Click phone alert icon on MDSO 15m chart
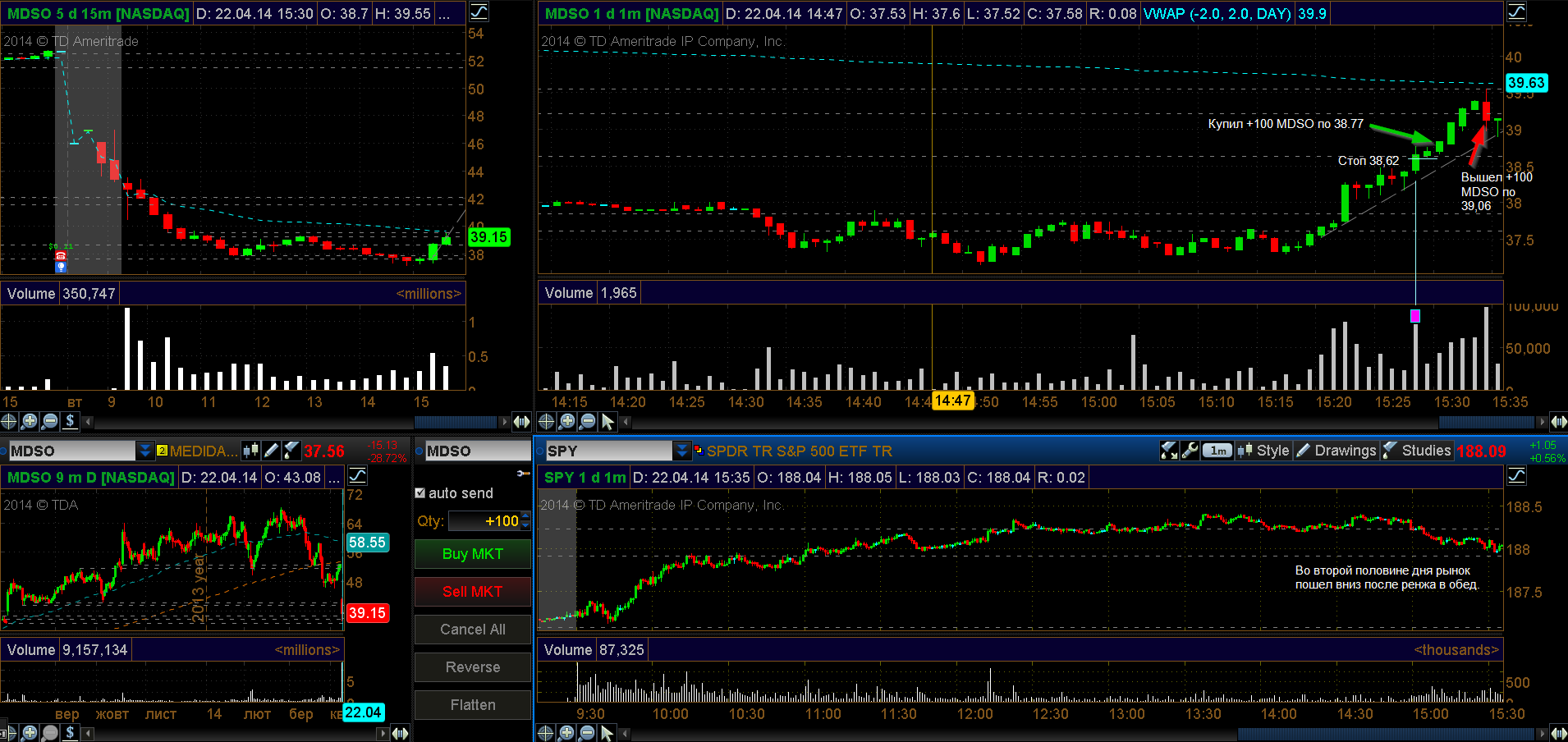This screenshot has width=1568, height=742. (x=60, y=256)
